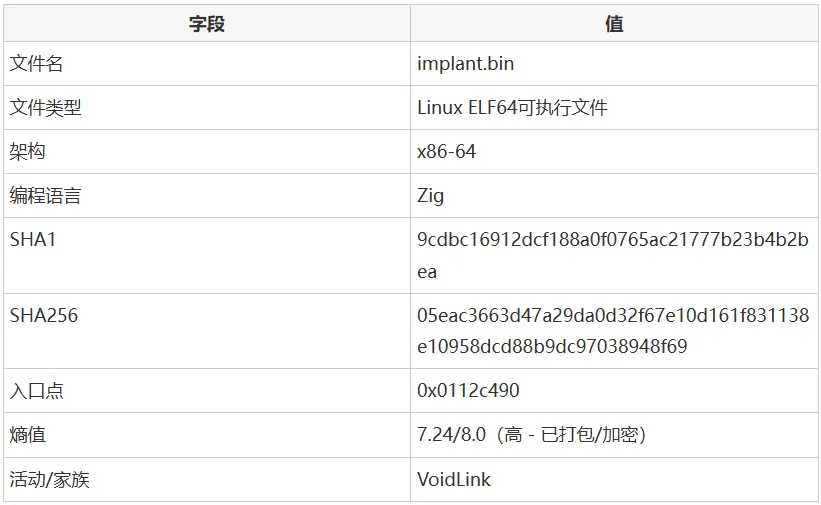
Task: Click the VoidLink family value
Action: pyautogui.click(x=454, y=479)
